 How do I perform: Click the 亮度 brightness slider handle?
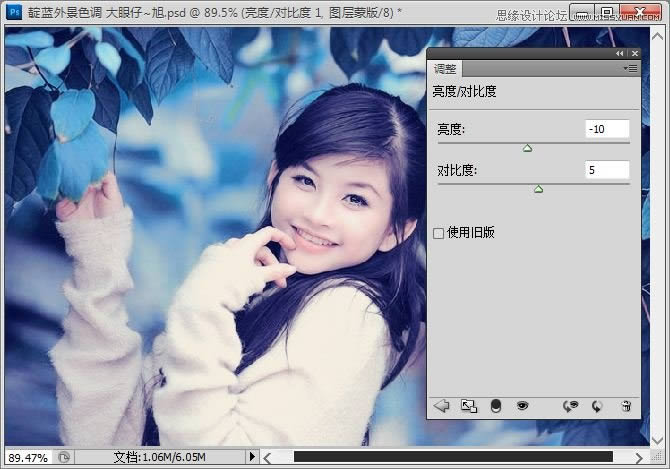(x=528, y=148)
